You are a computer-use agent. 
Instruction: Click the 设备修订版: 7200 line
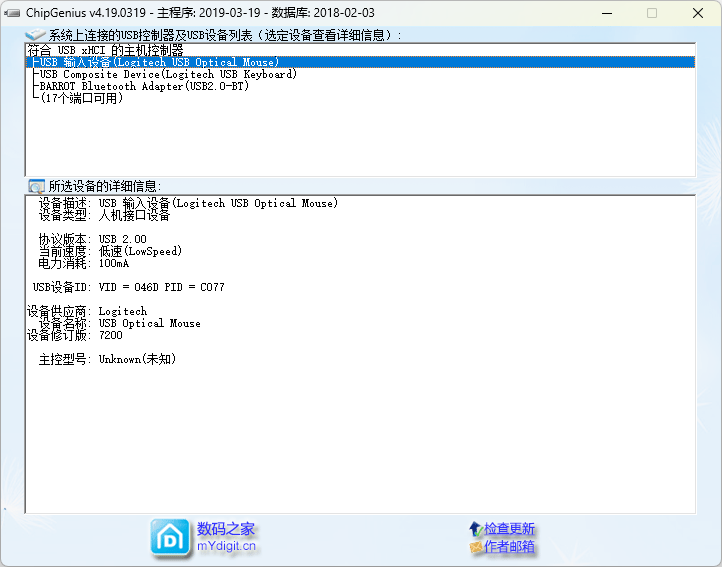coord(75,335)
